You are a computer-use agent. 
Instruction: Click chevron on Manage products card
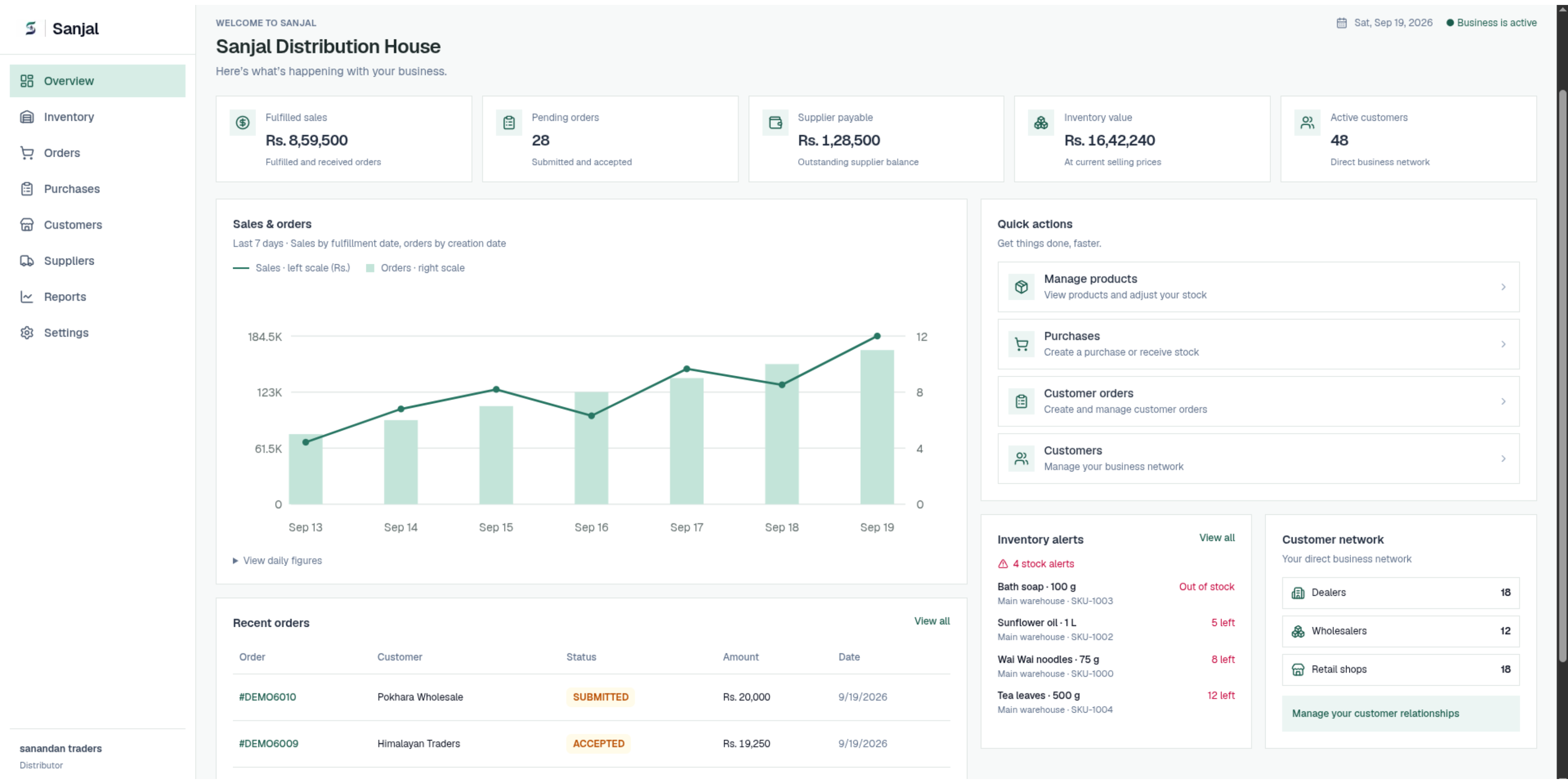[x=1503, y=287]
